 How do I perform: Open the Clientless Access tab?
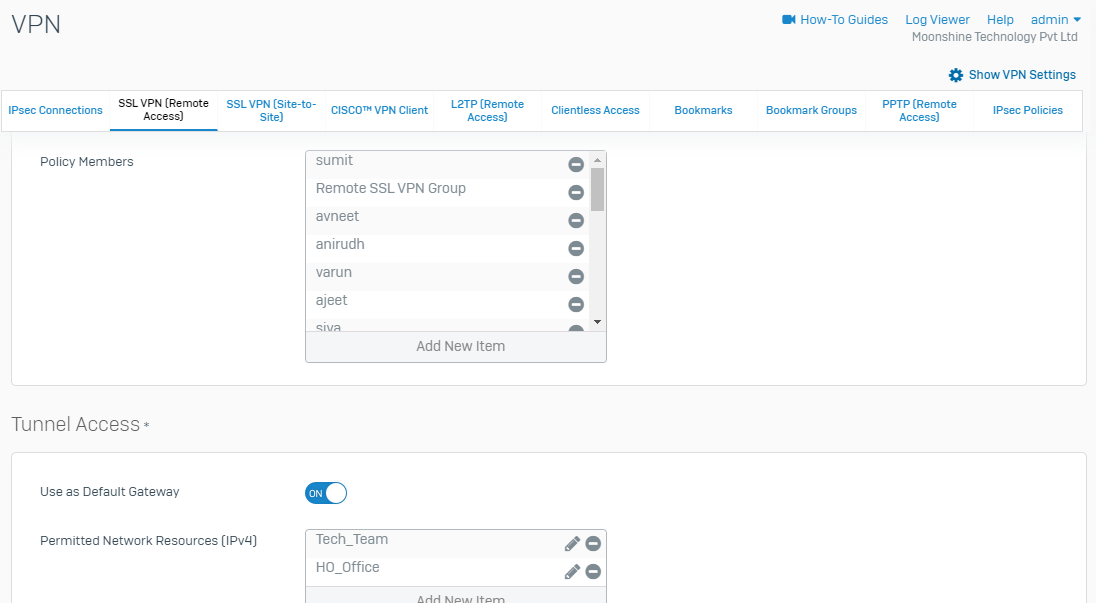595,111
